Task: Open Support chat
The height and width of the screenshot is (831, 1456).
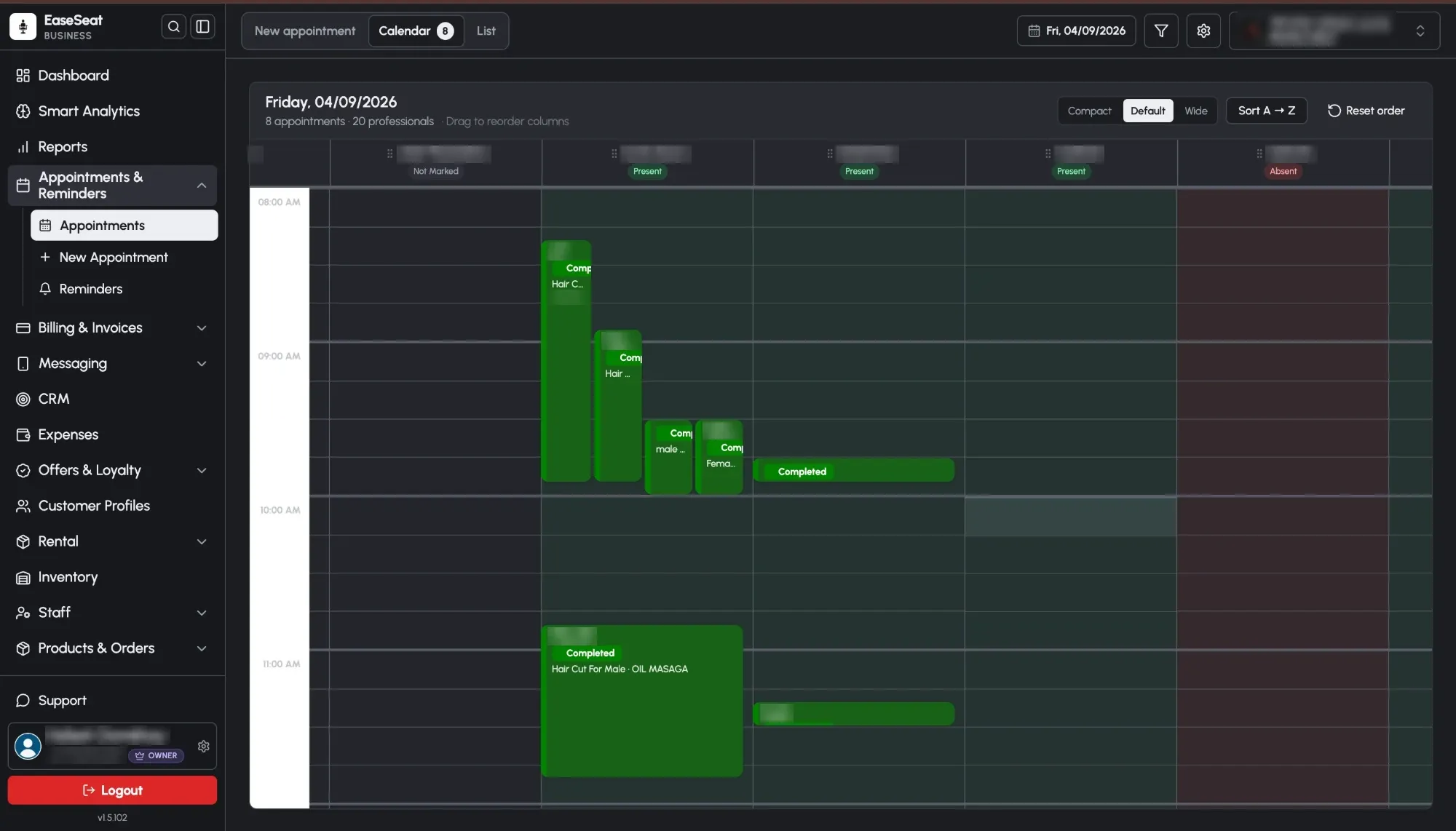Action: tap(112, 700)
